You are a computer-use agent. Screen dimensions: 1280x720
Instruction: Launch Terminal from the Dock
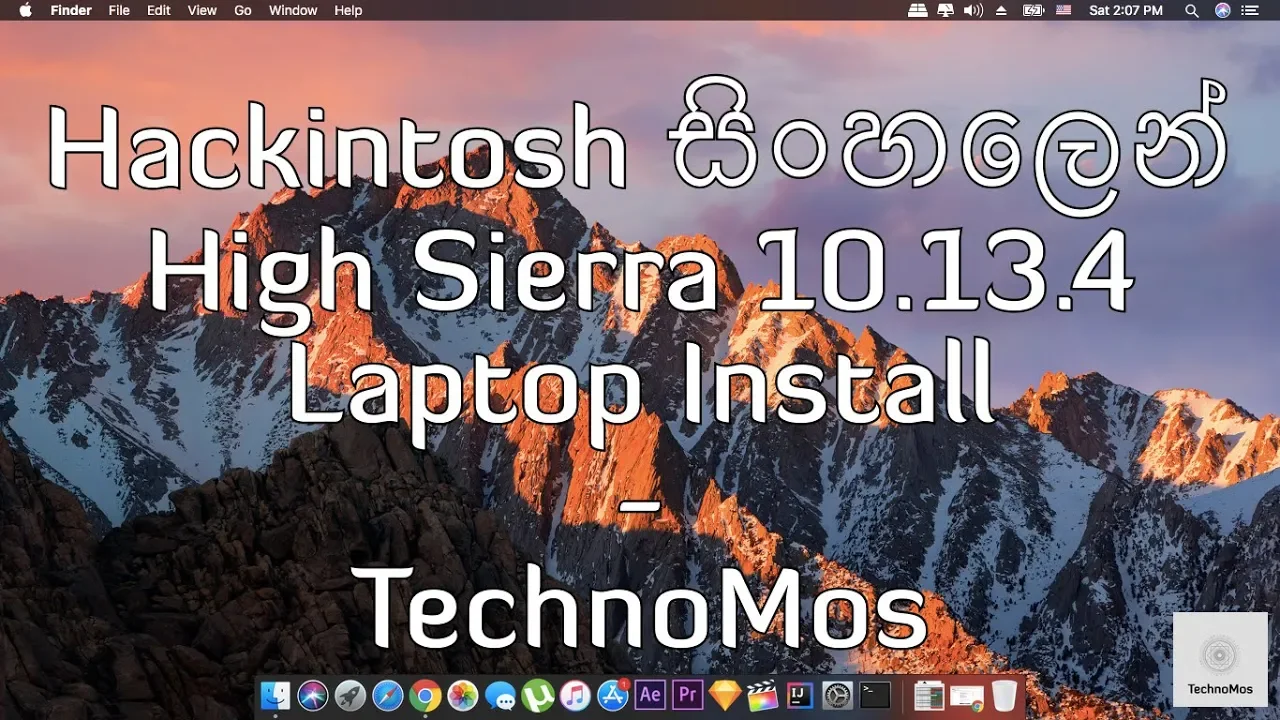tap(875, 695)
